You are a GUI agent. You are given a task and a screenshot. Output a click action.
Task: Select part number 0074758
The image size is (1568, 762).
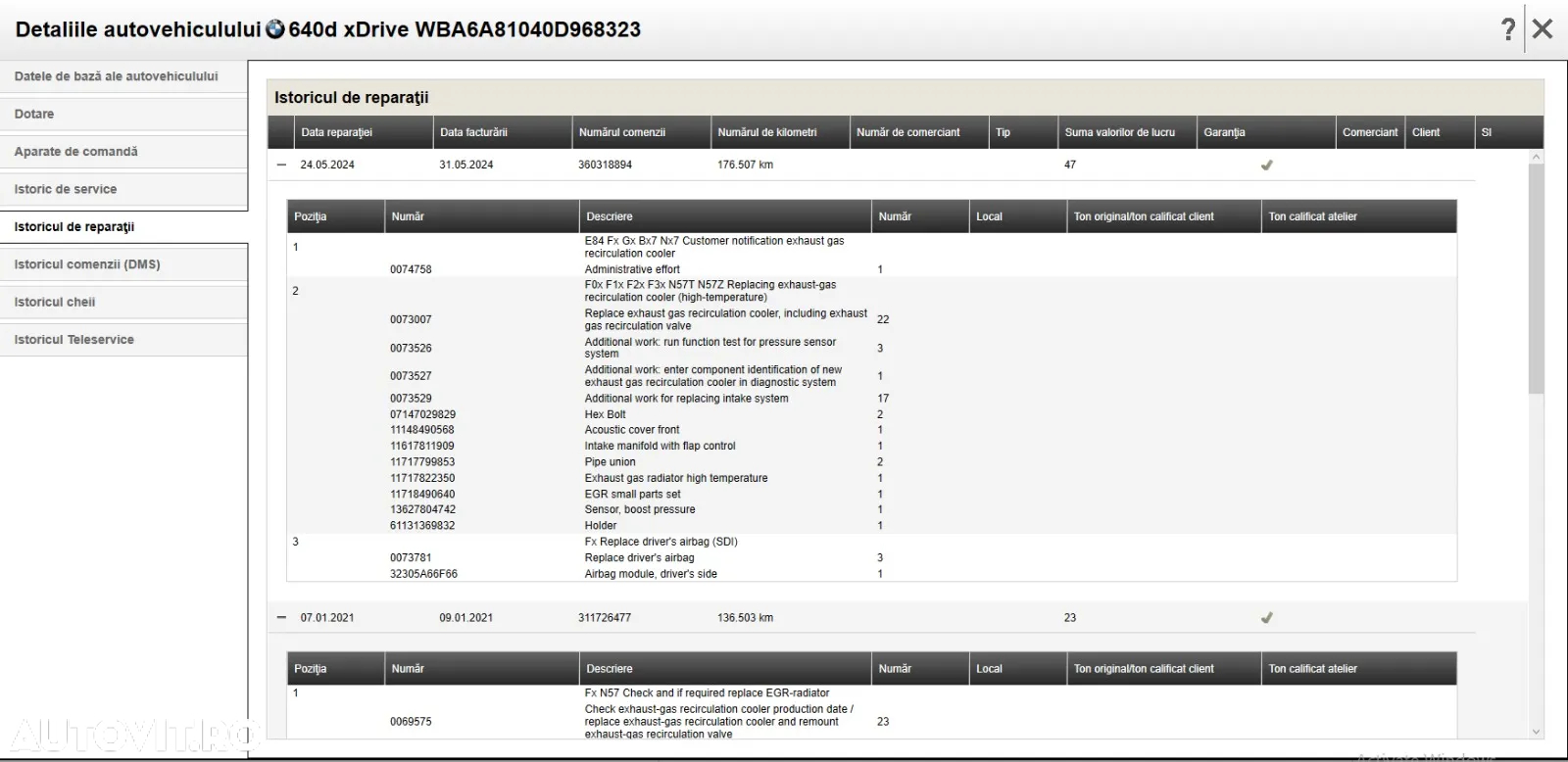click(411, 269)
